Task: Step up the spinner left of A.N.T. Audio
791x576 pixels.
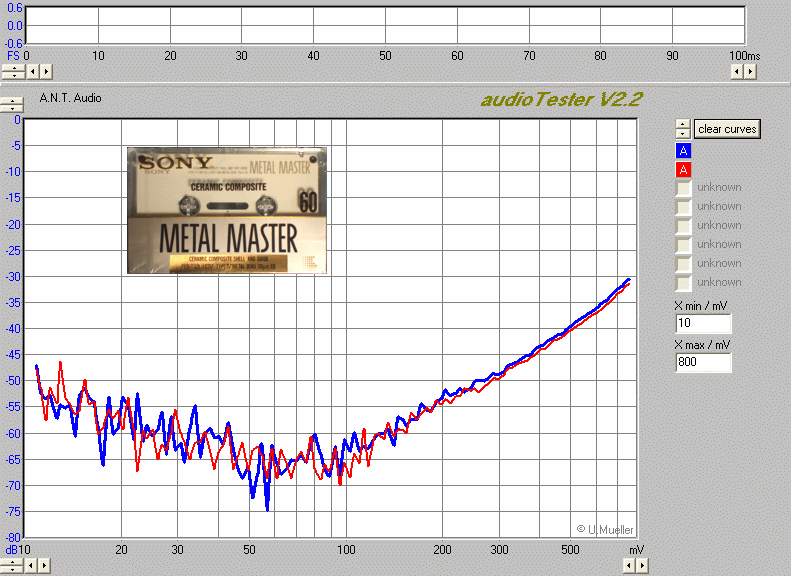Action: [13, 99]
